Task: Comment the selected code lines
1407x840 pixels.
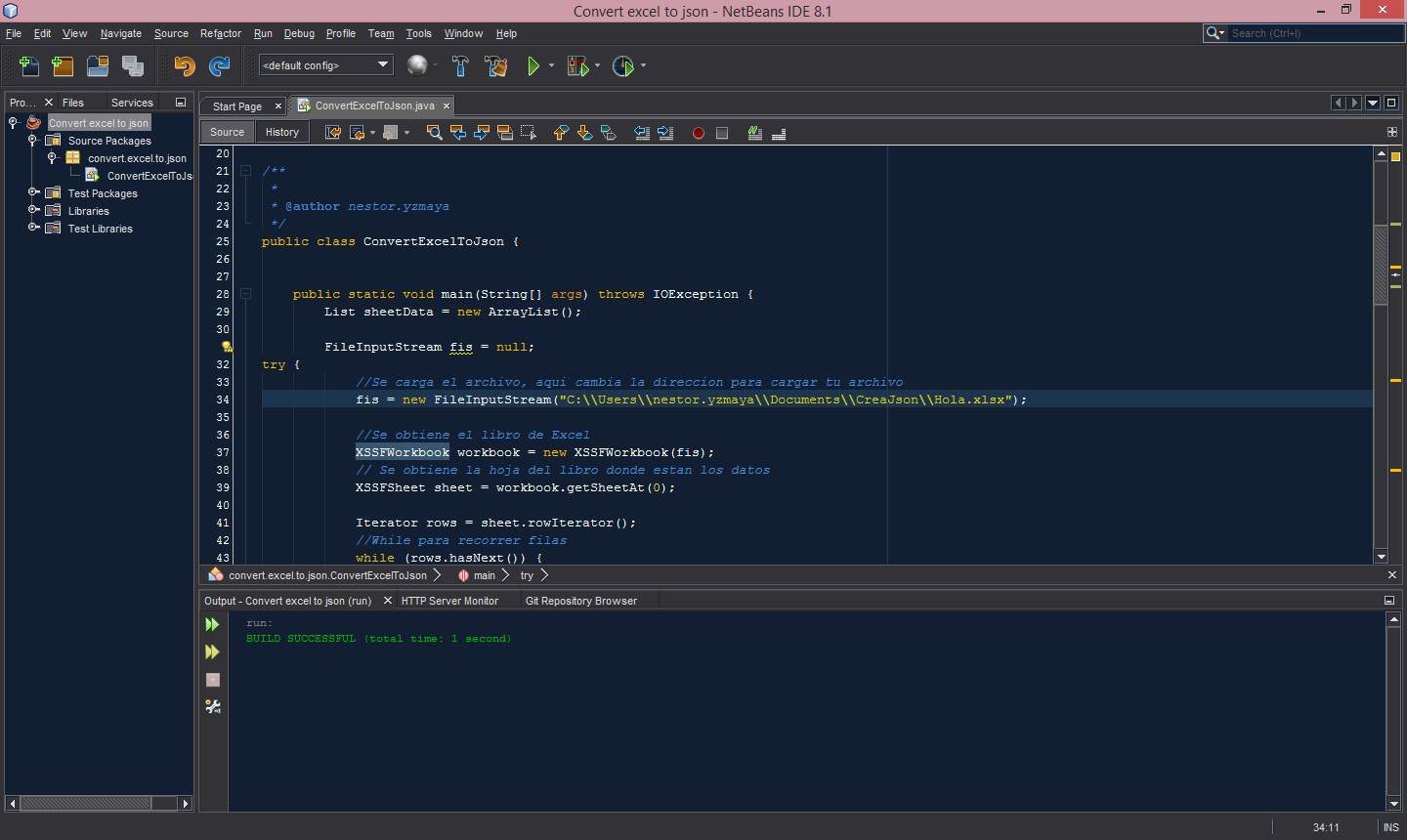Action: [755, 133]
